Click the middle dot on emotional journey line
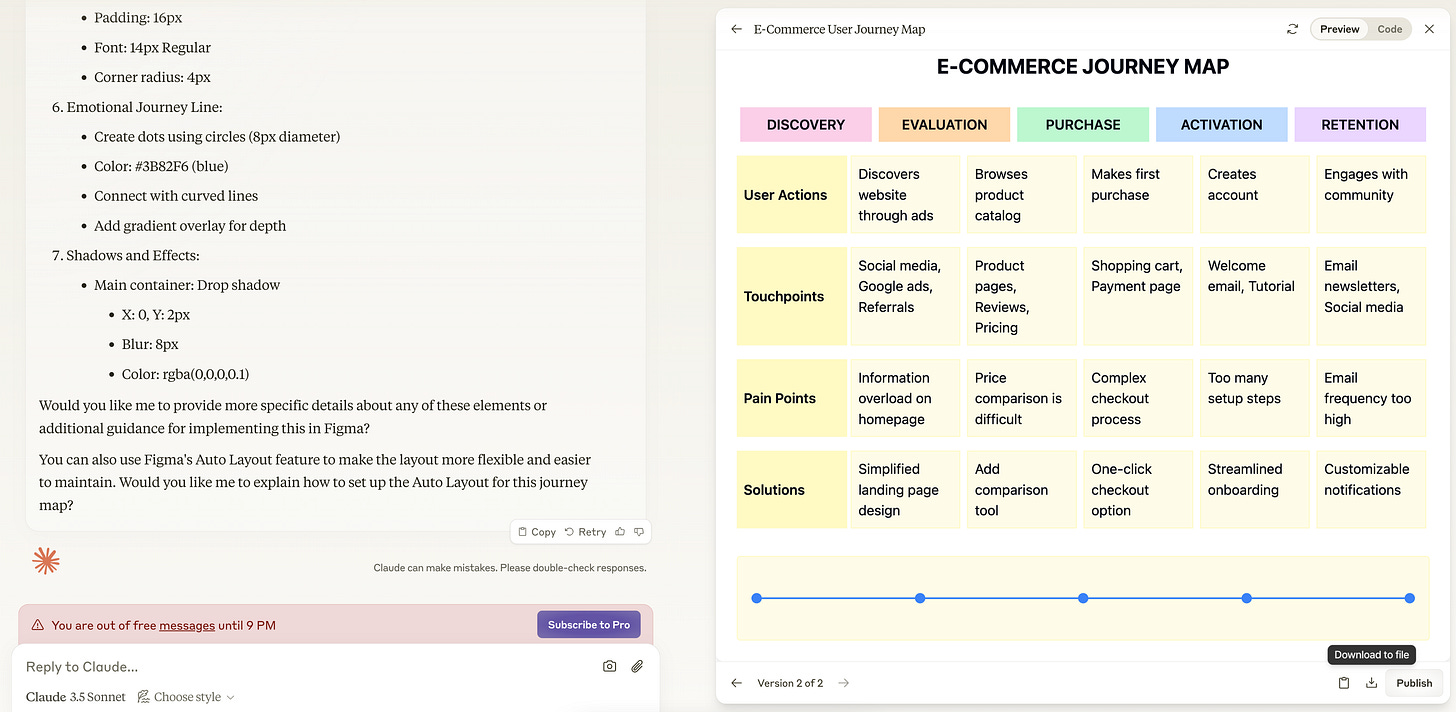 1083,598
